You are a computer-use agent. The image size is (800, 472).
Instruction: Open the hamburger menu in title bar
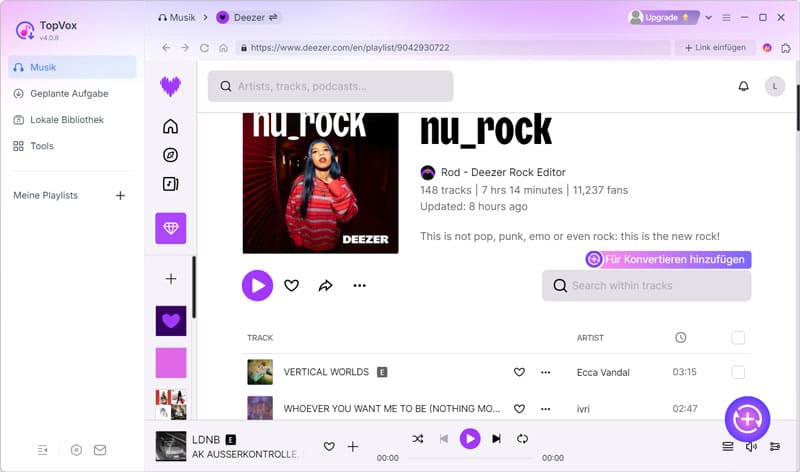pos(726,17)
